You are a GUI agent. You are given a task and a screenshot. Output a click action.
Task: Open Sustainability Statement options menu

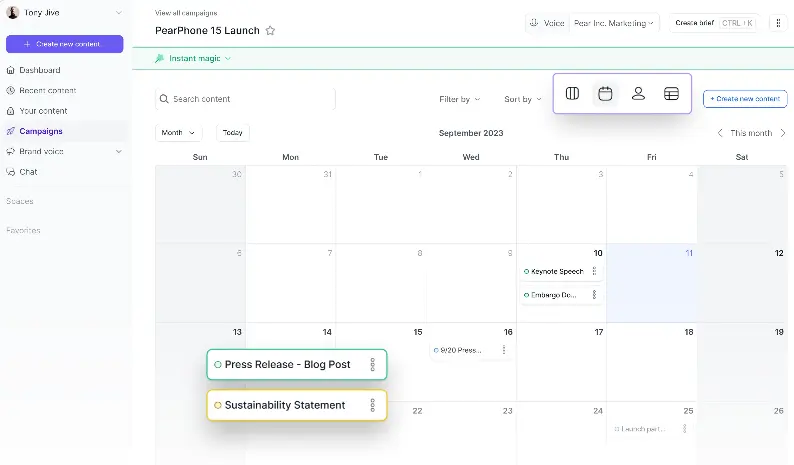point(372,405)
